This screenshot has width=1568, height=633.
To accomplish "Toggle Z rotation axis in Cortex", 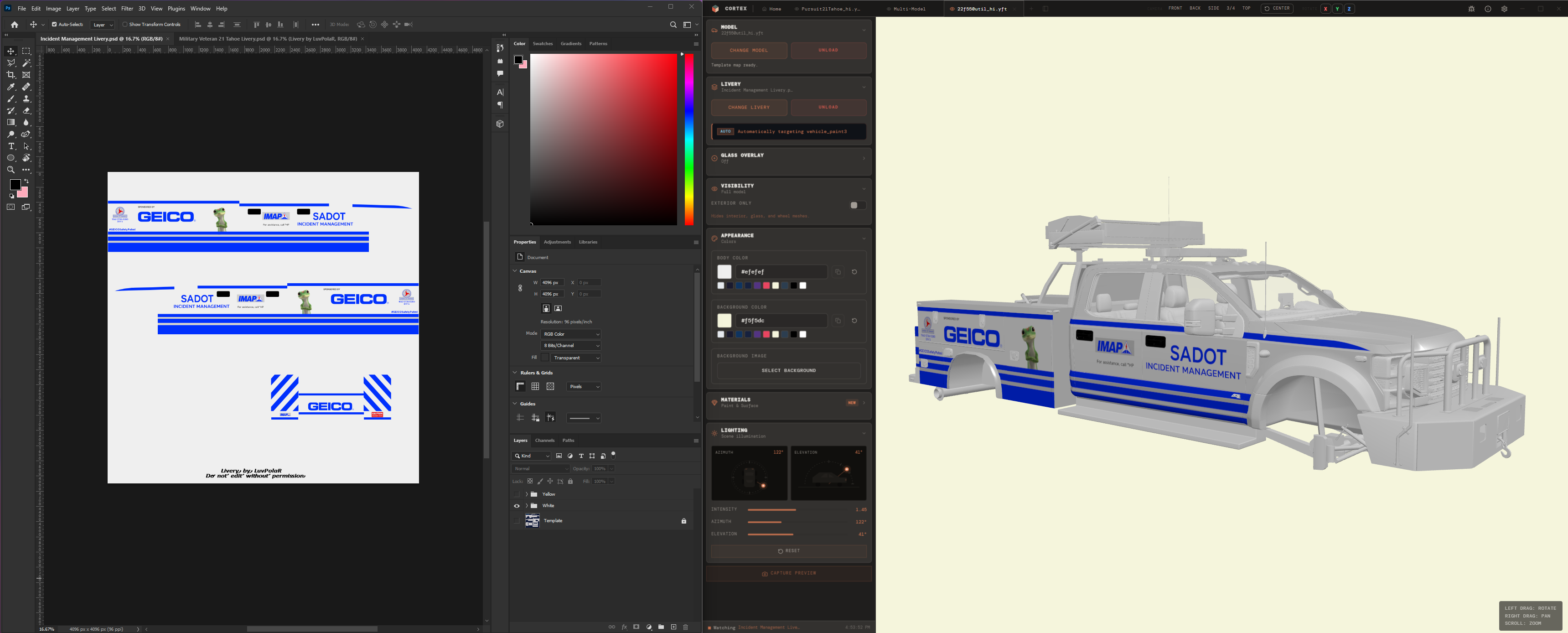I will pos(1349,9).
